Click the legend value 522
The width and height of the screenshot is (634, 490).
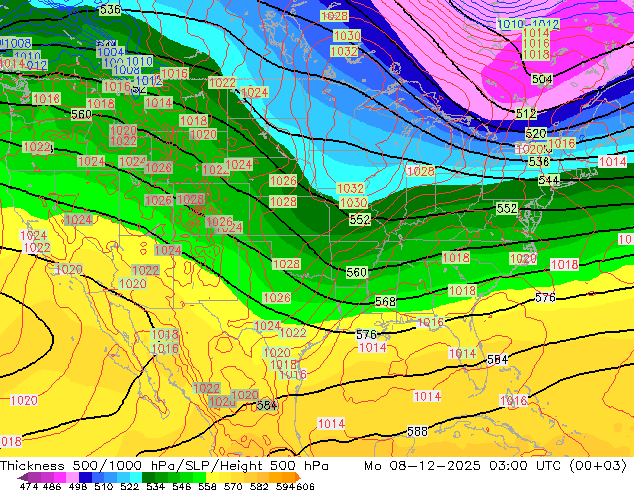point(129,486)
